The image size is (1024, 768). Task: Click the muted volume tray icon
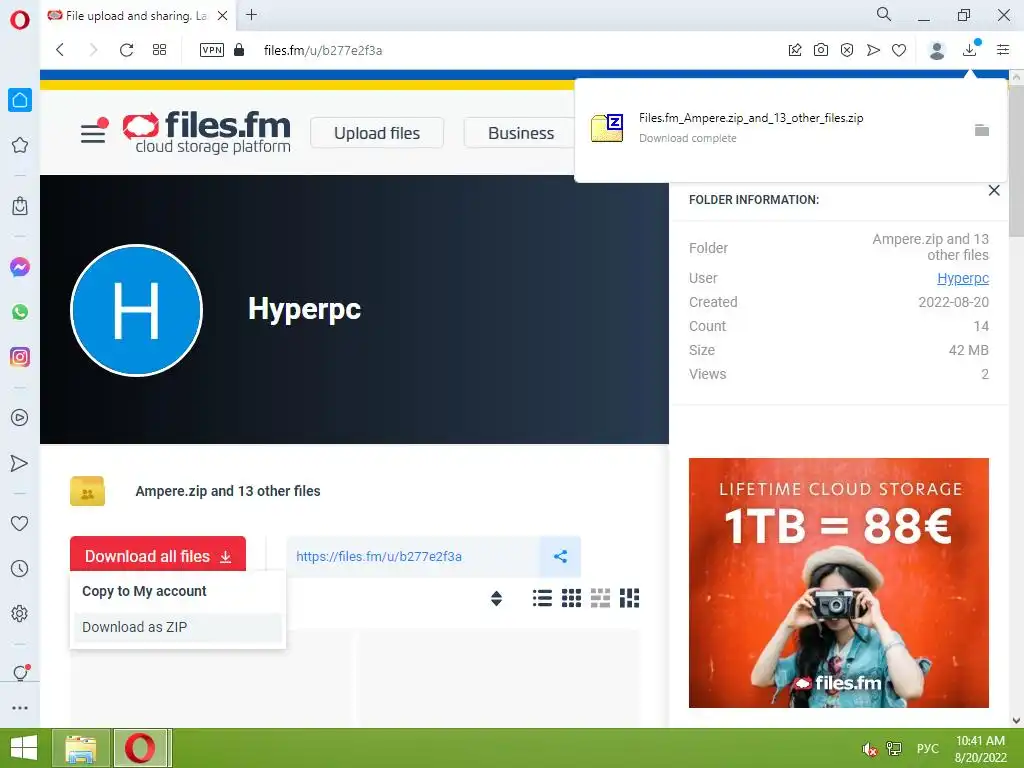[x=869, y=749]
